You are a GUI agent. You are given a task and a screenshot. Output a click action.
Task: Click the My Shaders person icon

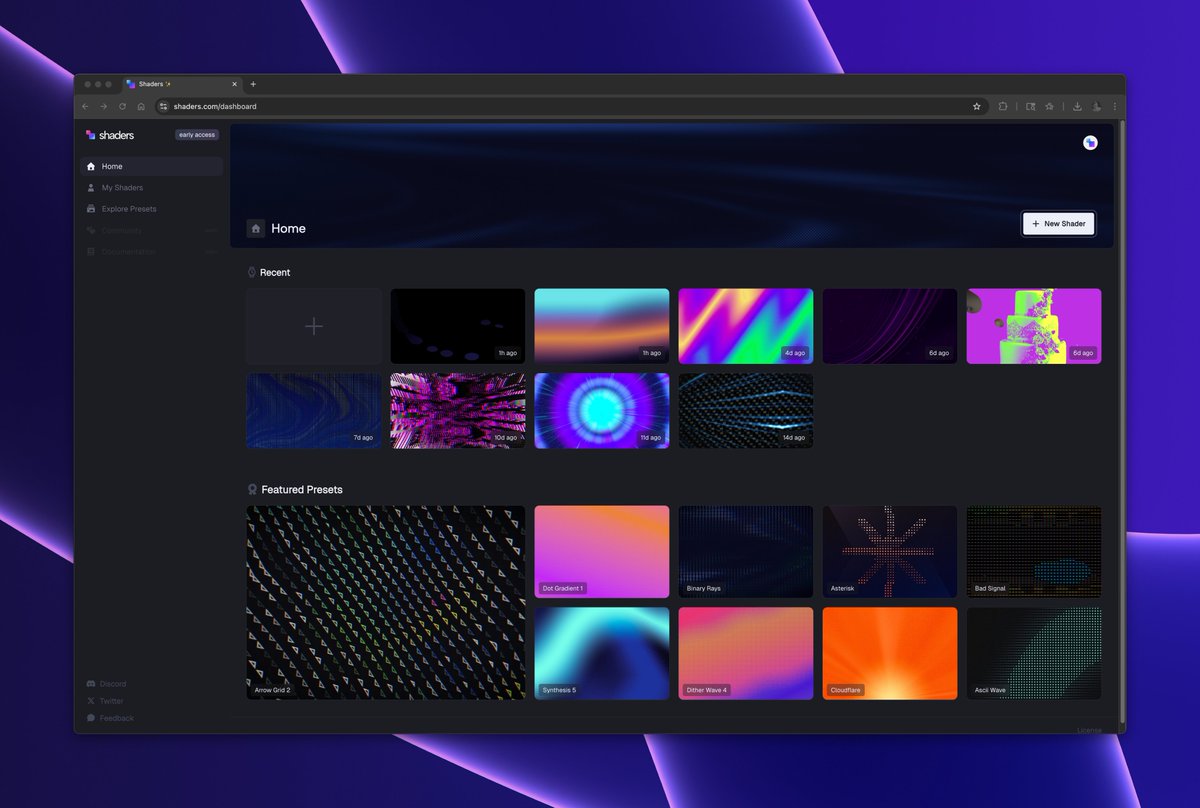(91, 188)
